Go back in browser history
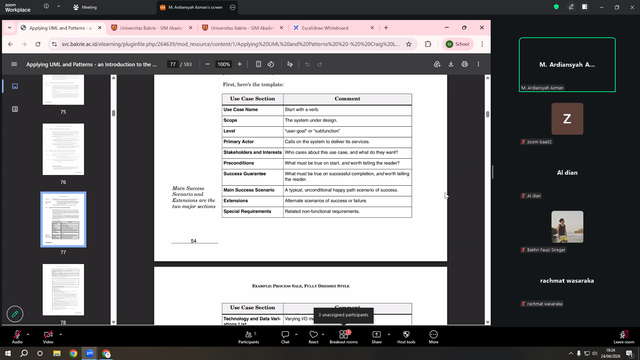 point(11,44)
